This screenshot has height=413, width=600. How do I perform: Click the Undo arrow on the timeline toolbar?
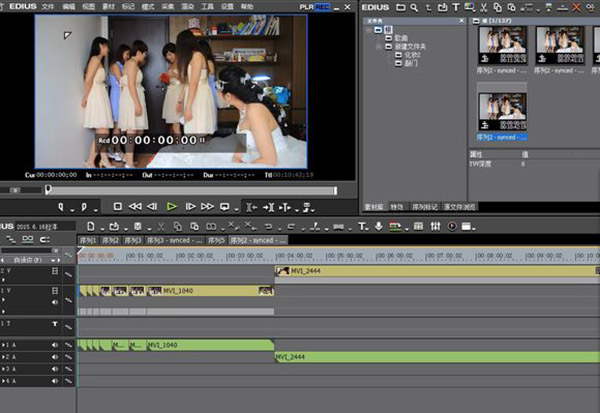click(267, 226)
